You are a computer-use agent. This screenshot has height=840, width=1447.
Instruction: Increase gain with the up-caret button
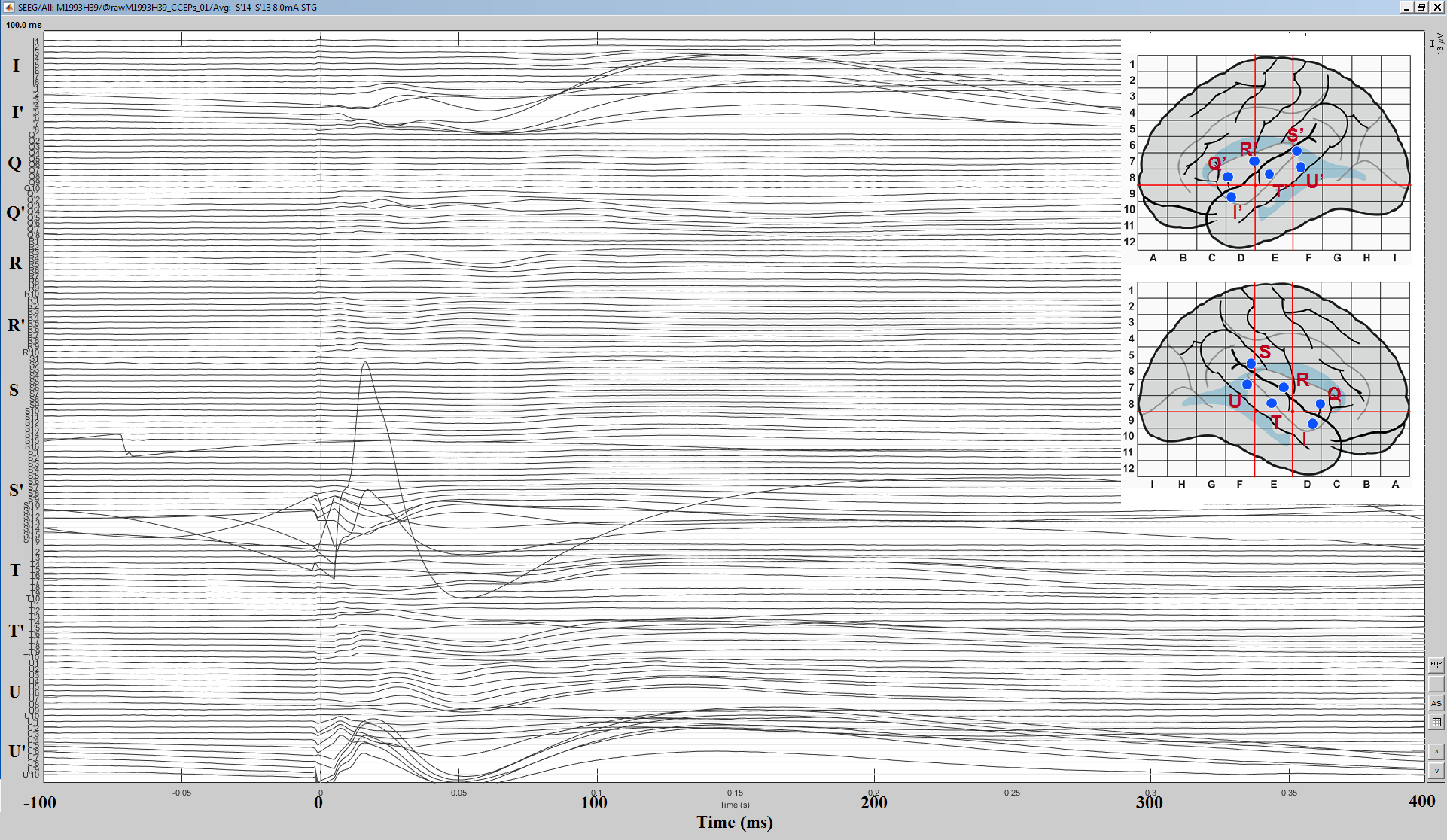1436,752
